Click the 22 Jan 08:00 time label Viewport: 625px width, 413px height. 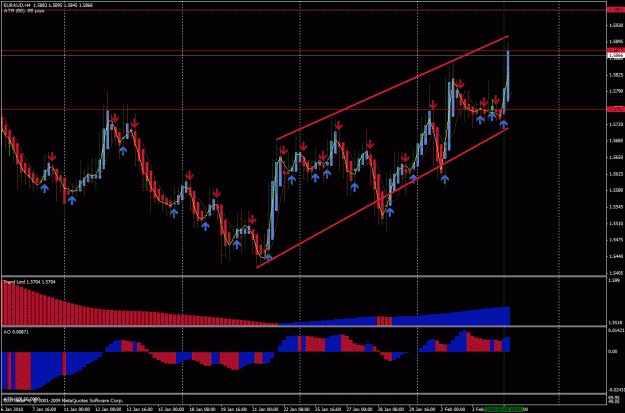tap(296, 409)
